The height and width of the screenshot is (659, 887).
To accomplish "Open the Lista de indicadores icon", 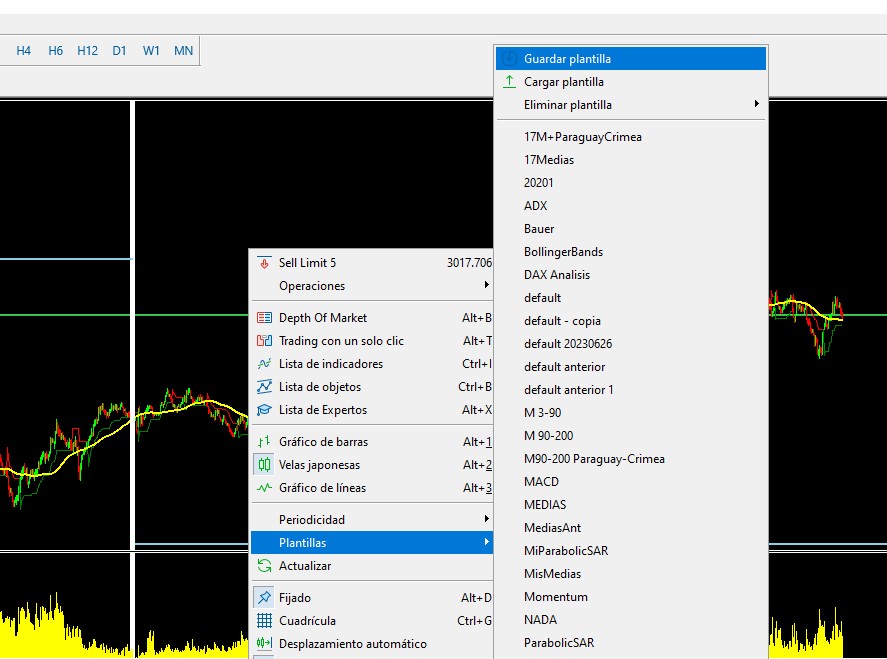I will click(264, 364).
